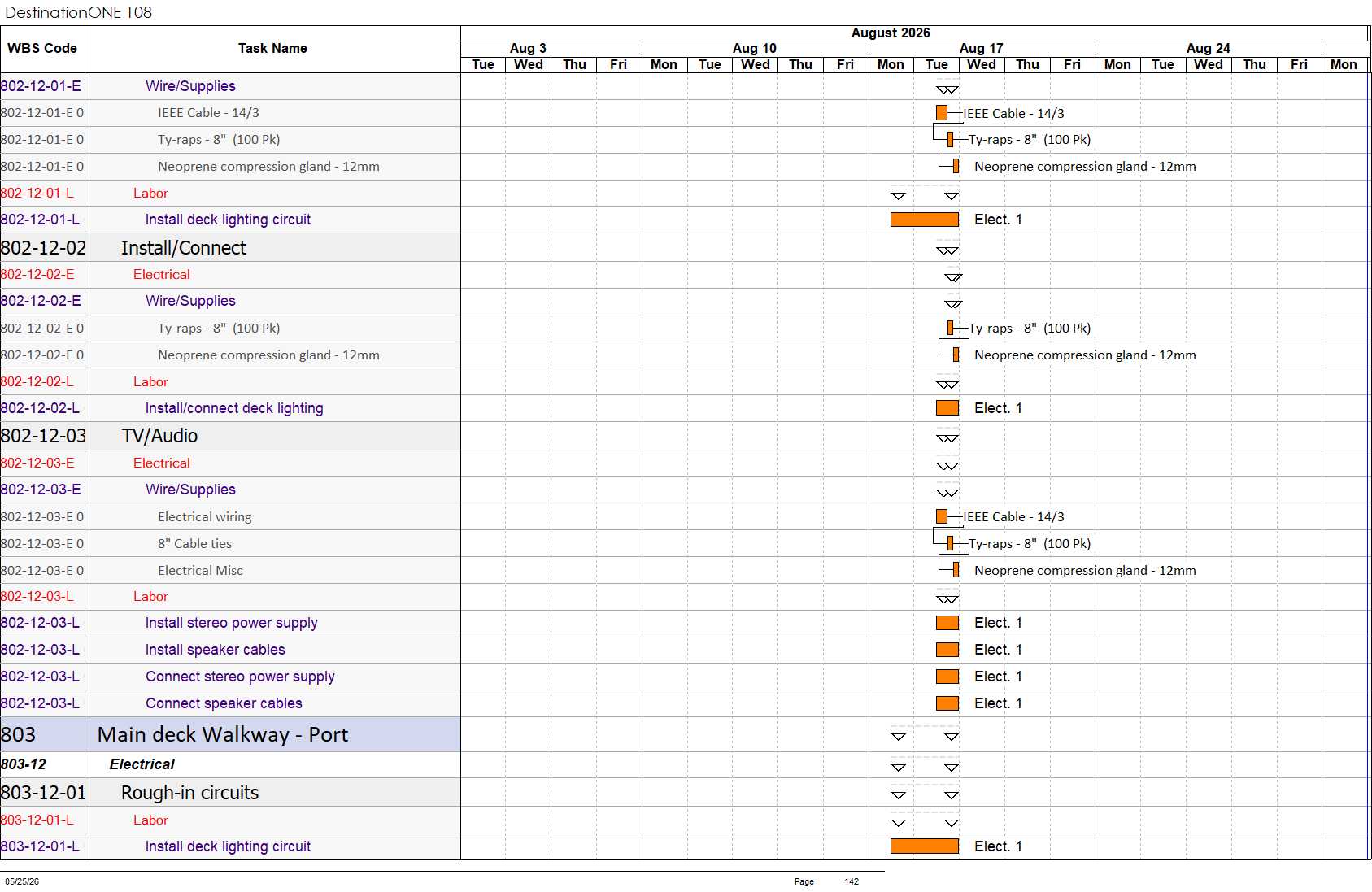This screenshot has height=892, width=1372.
Task: Click Gantt bar for Install stereo power supply
Action: [947, 623]
